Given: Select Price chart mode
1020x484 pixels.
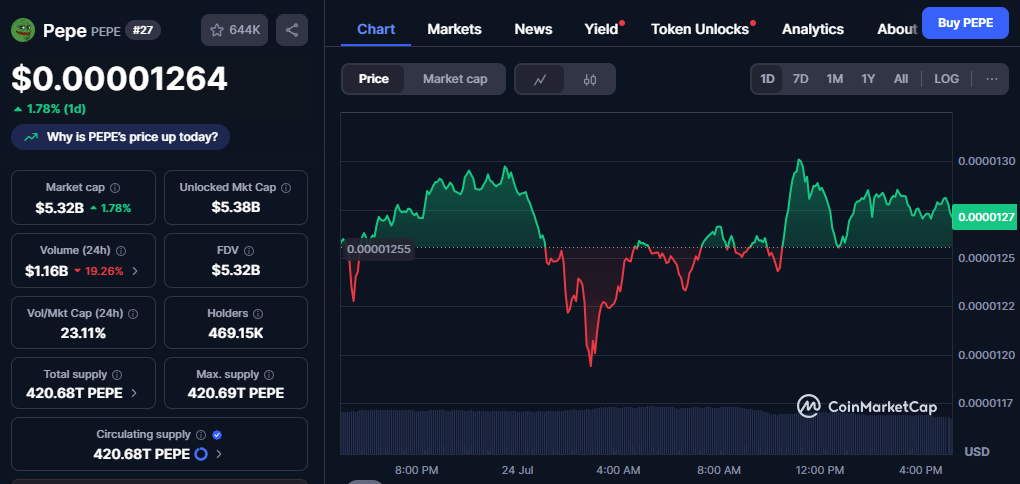Looking at the screenshot, I should pyautogui.click(x=373, y=79).
